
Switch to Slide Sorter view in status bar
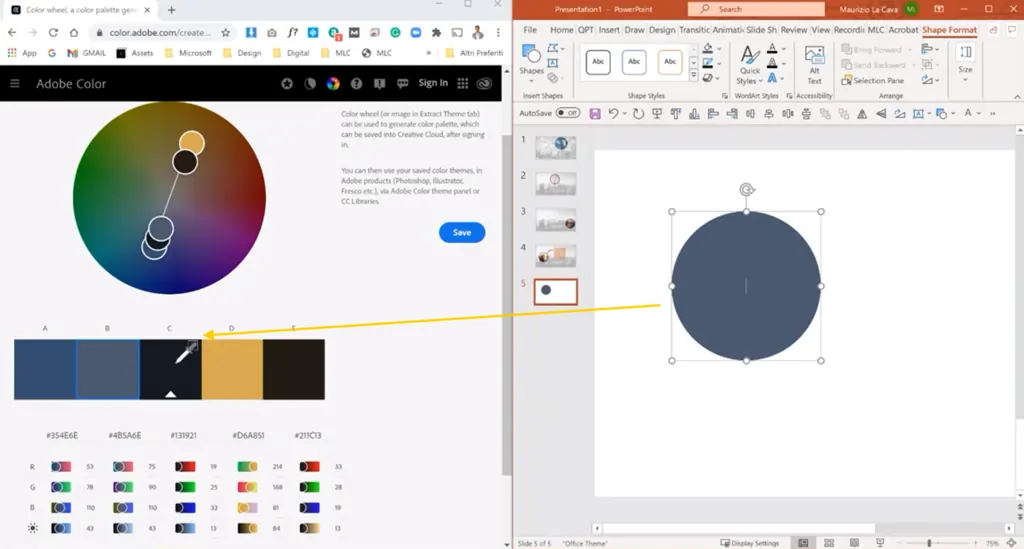pos(829,543)
